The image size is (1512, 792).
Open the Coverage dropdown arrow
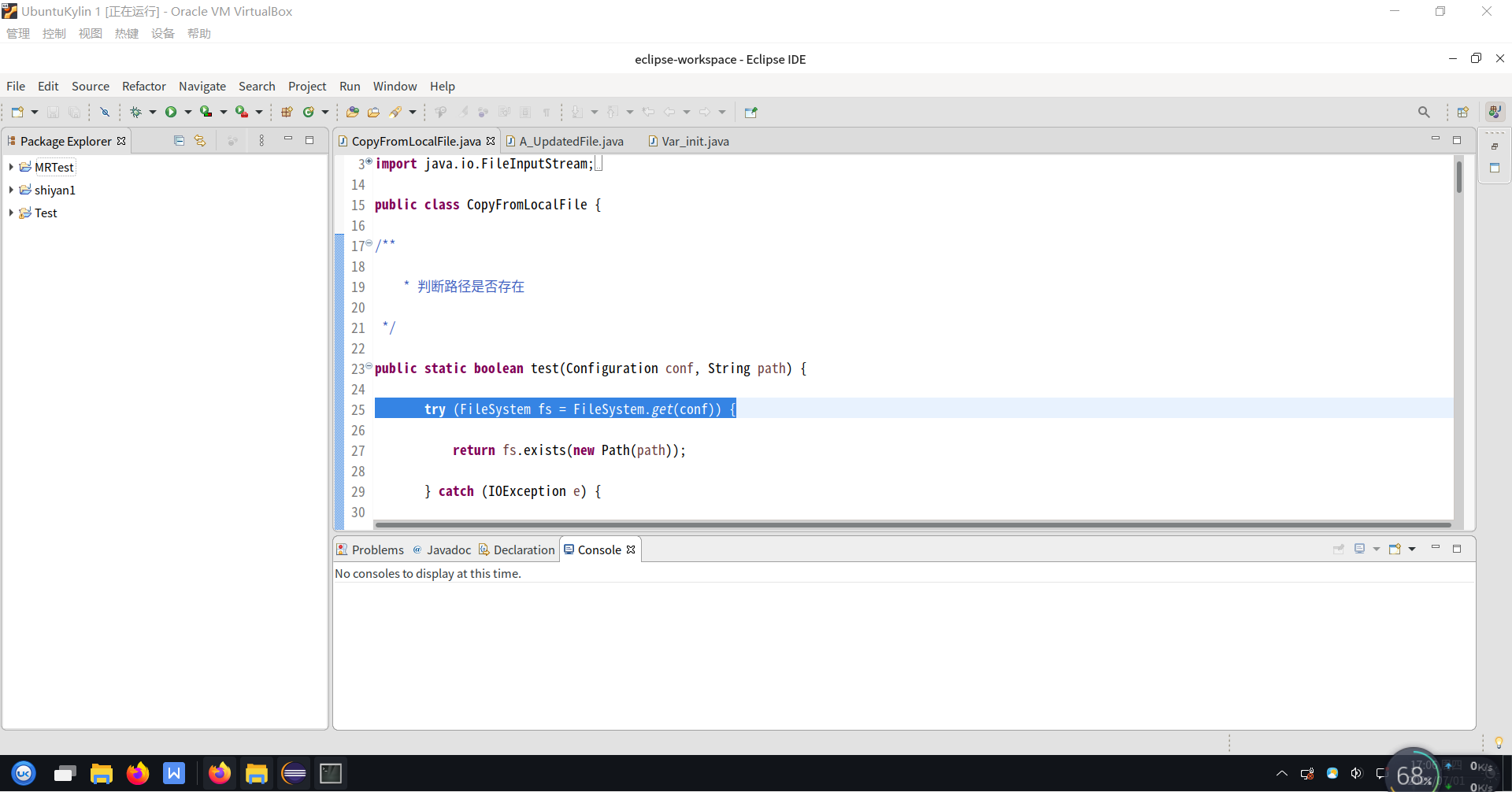(224, 112)
